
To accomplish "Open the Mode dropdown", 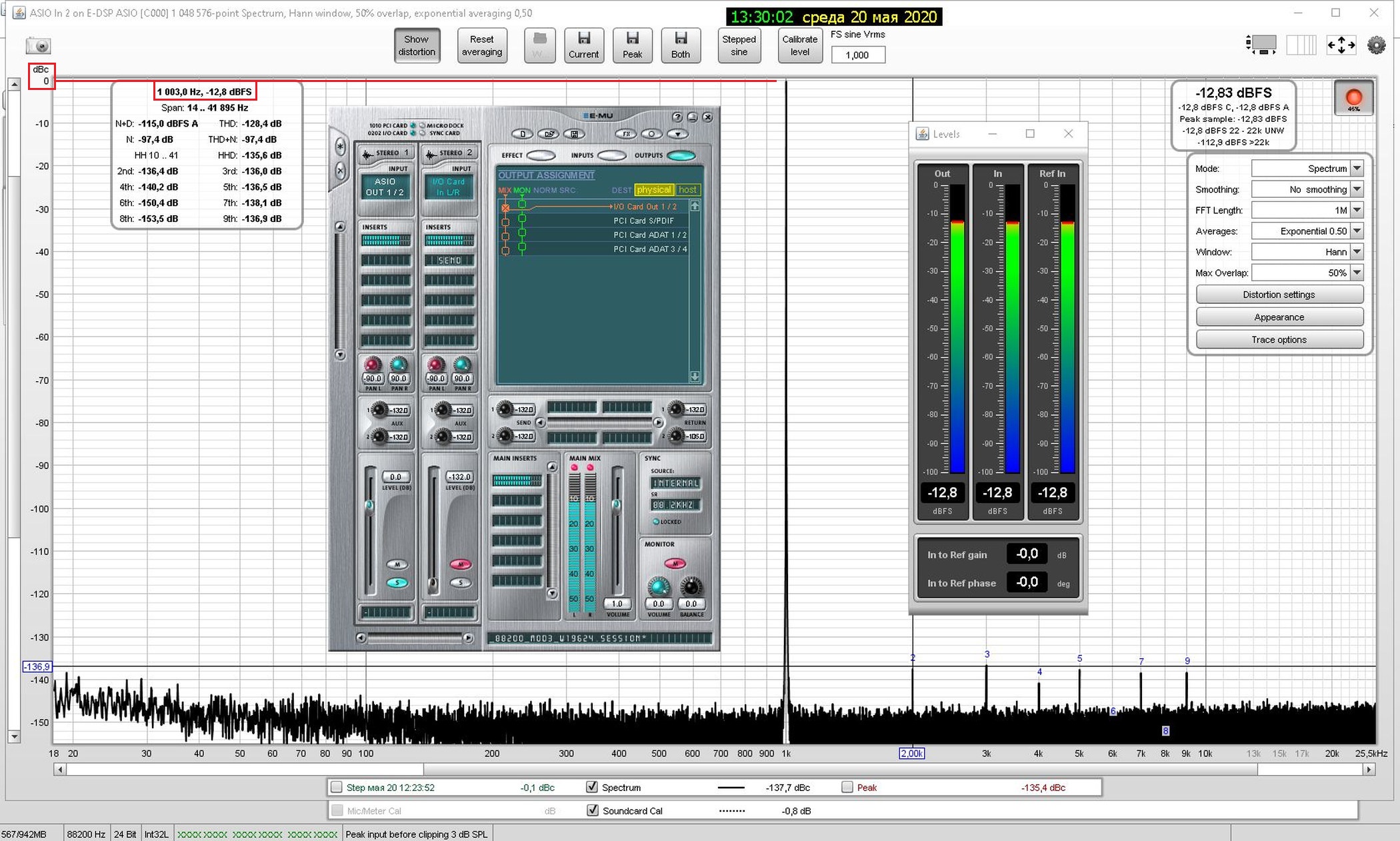I will [1307, 169].
